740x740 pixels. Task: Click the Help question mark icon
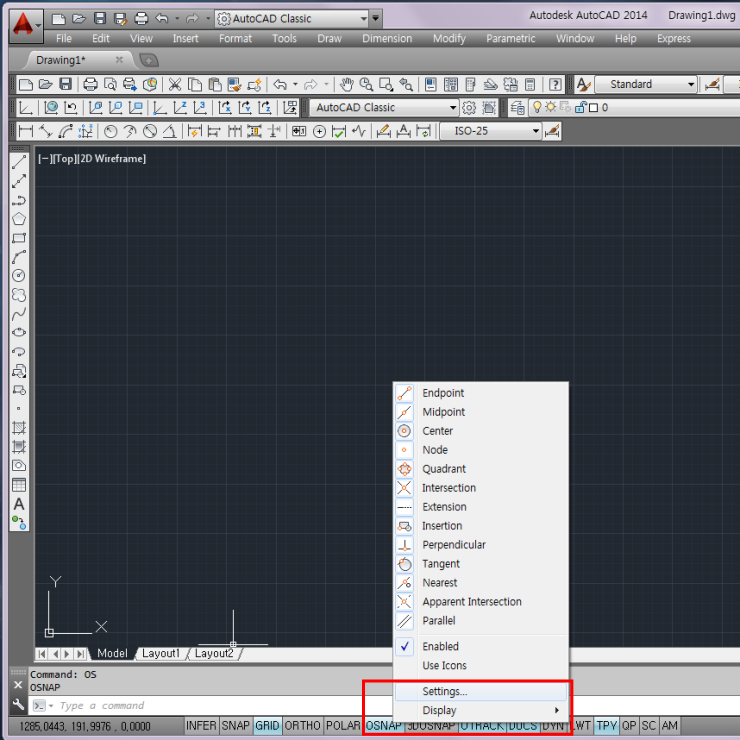[x=555, y=84]
